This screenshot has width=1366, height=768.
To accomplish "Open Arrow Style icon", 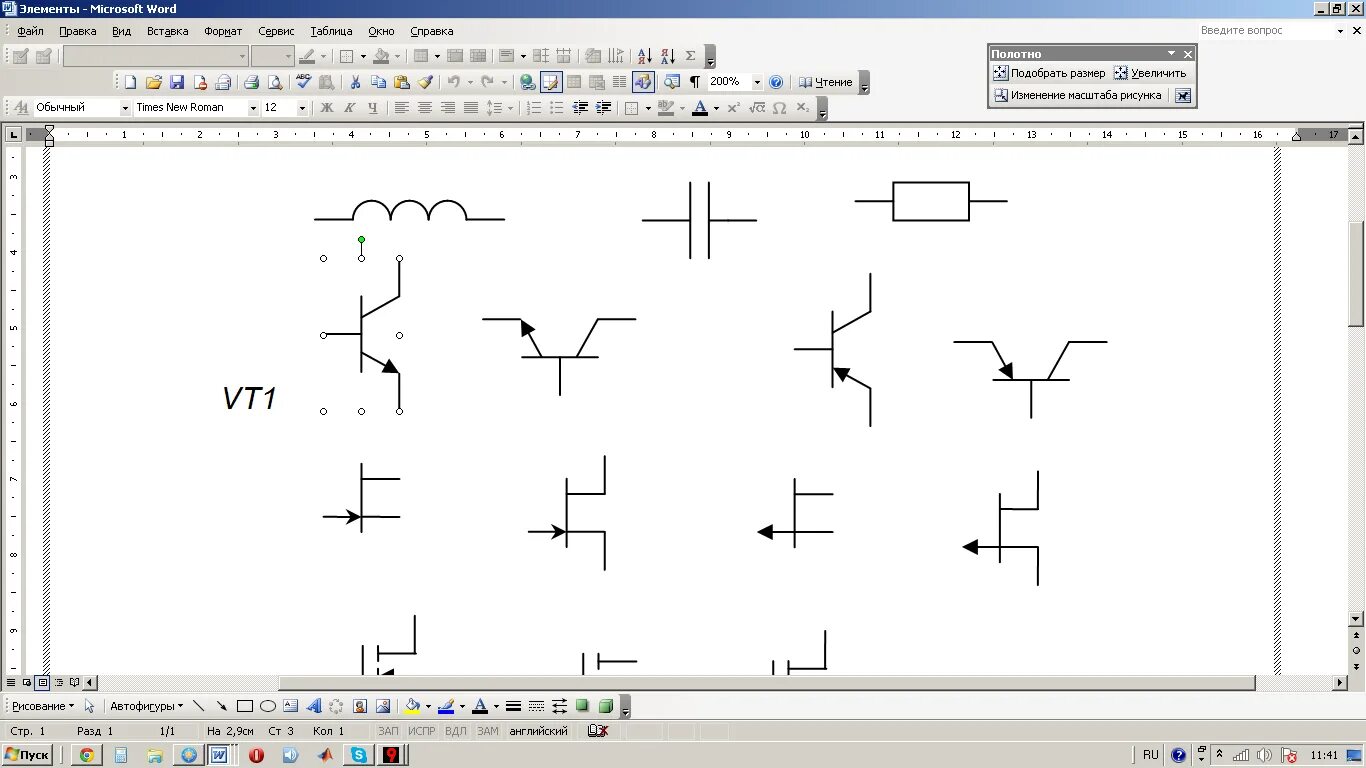I will 559,706.
